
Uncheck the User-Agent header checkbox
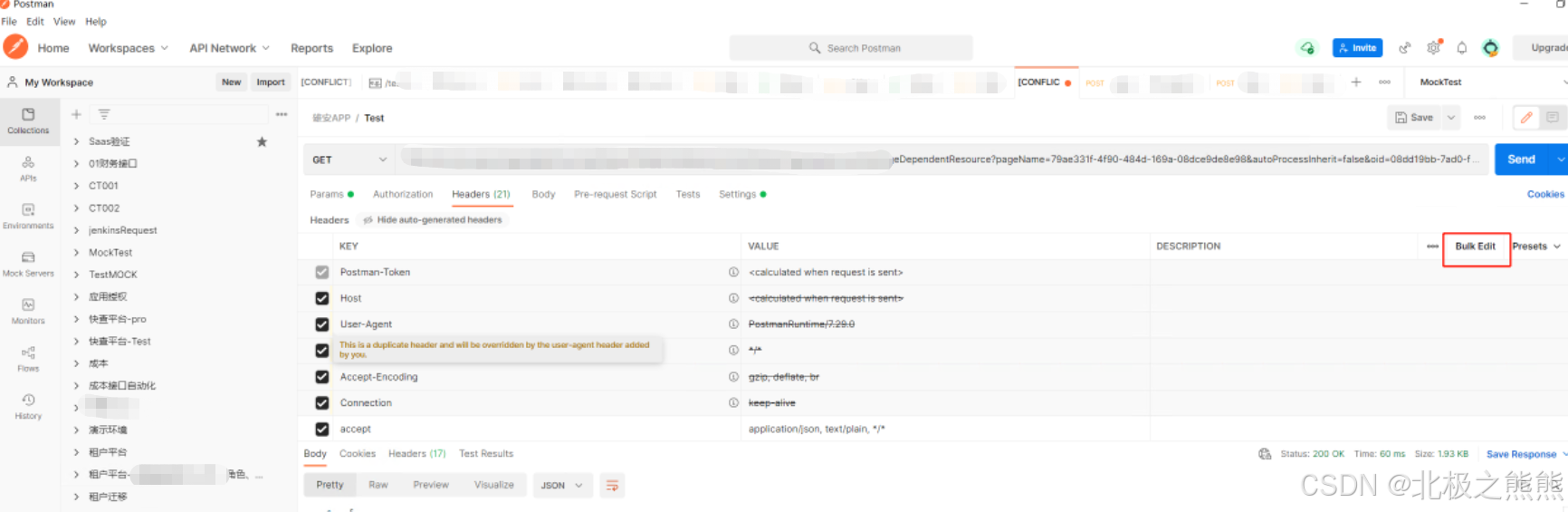click(x=321, y=324)
